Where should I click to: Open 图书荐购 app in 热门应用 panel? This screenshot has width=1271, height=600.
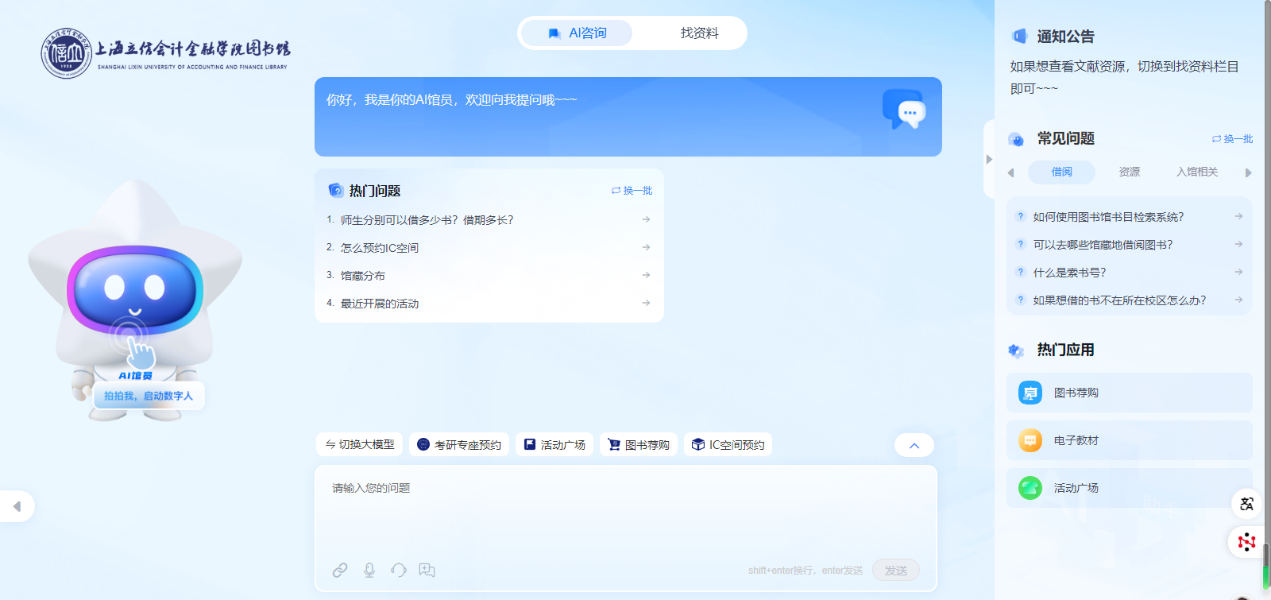click(1129, 393)
